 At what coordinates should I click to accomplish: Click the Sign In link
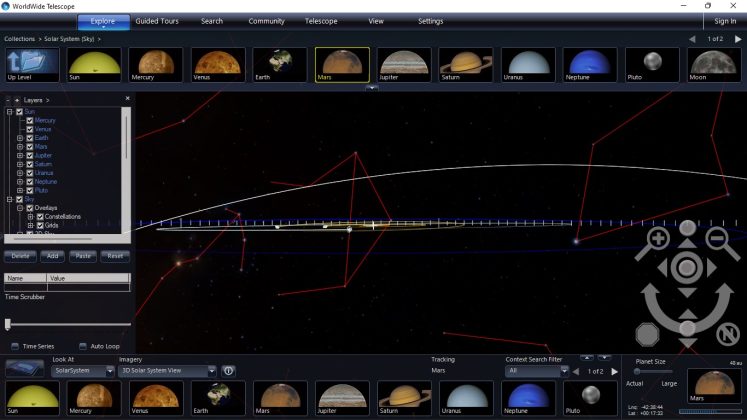click(725, 21)
